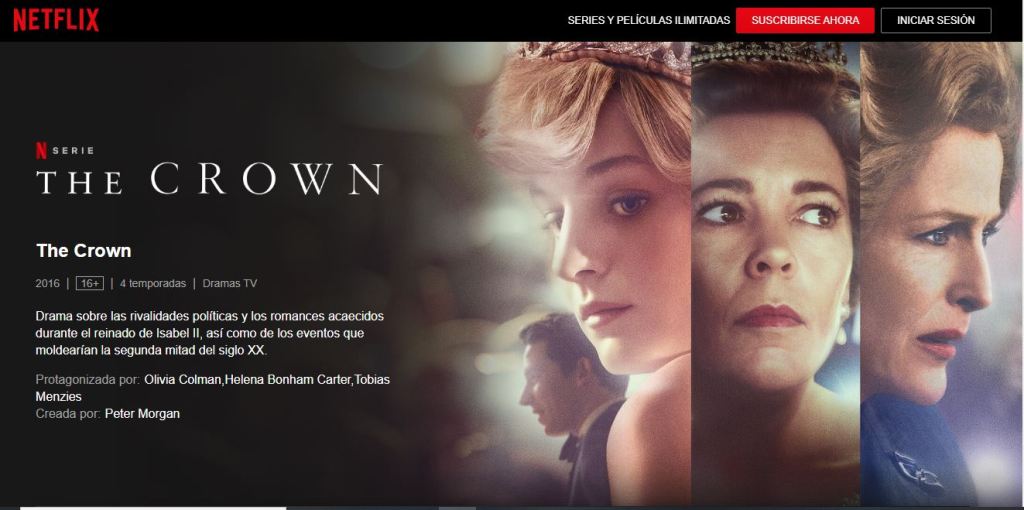This screenshot has height=510, width=1024.
Task: Click the 2016 release year label
Action: coord(47,283)
